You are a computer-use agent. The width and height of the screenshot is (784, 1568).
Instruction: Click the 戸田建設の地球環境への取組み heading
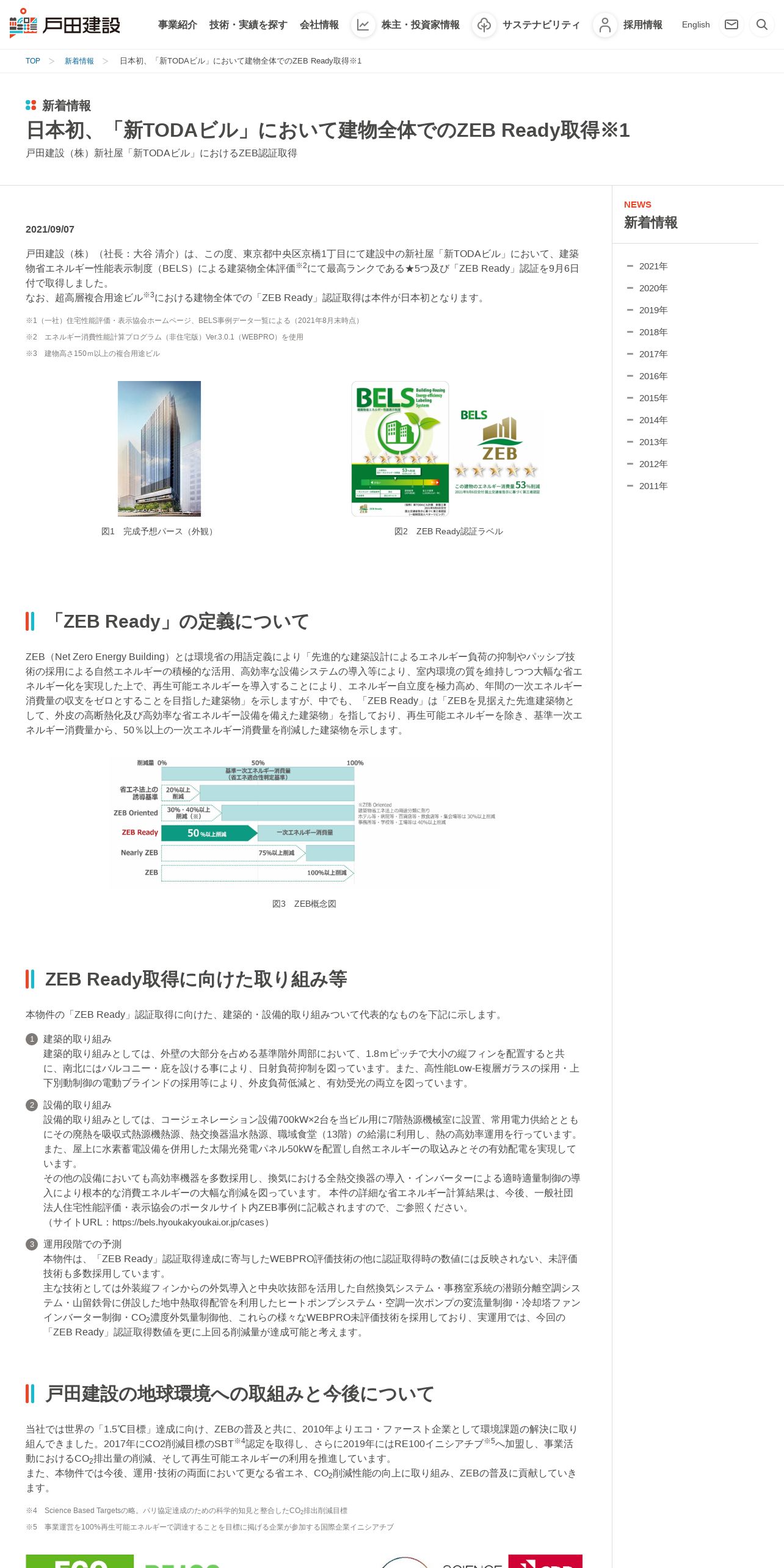click(239, 1394)
